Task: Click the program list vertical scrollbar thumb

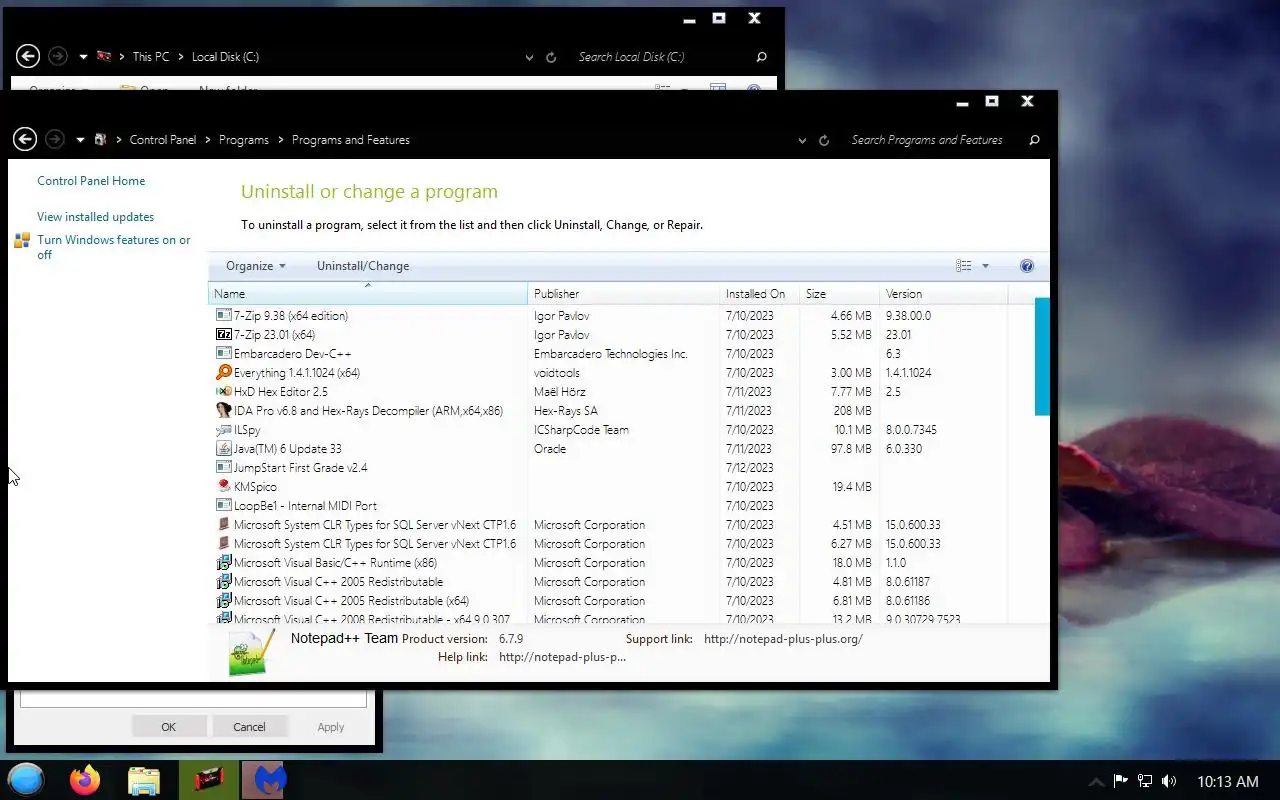Action: coord(1042,356)
